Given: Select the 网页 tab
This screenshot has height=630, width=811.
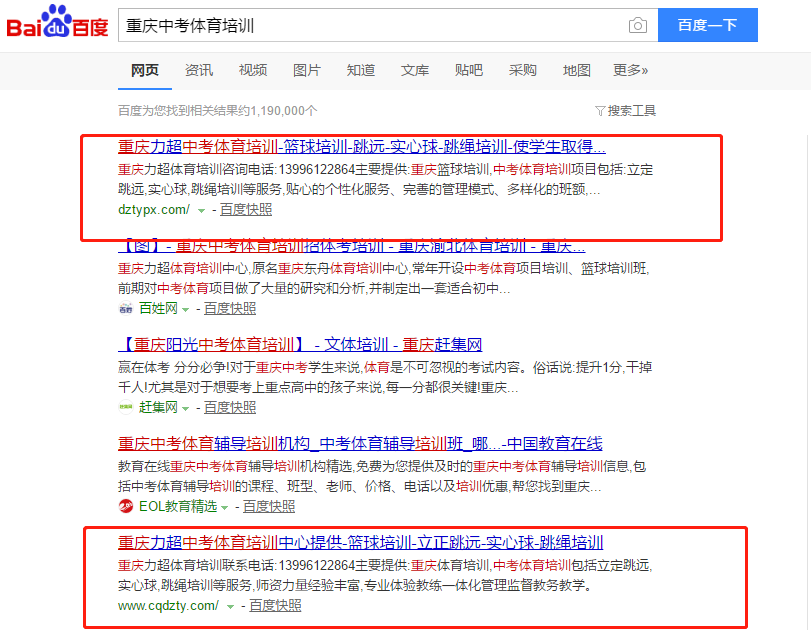Looking at the screenshot, I should [145, 70].
